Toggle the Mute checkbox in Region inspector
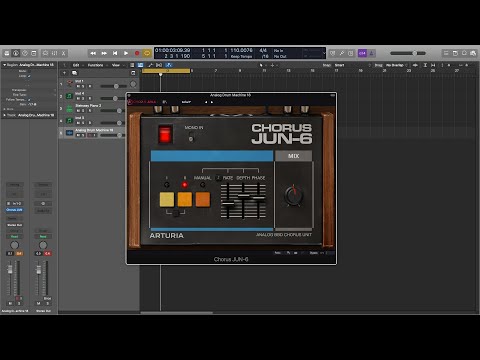480x360 pixels. (29, 71)
